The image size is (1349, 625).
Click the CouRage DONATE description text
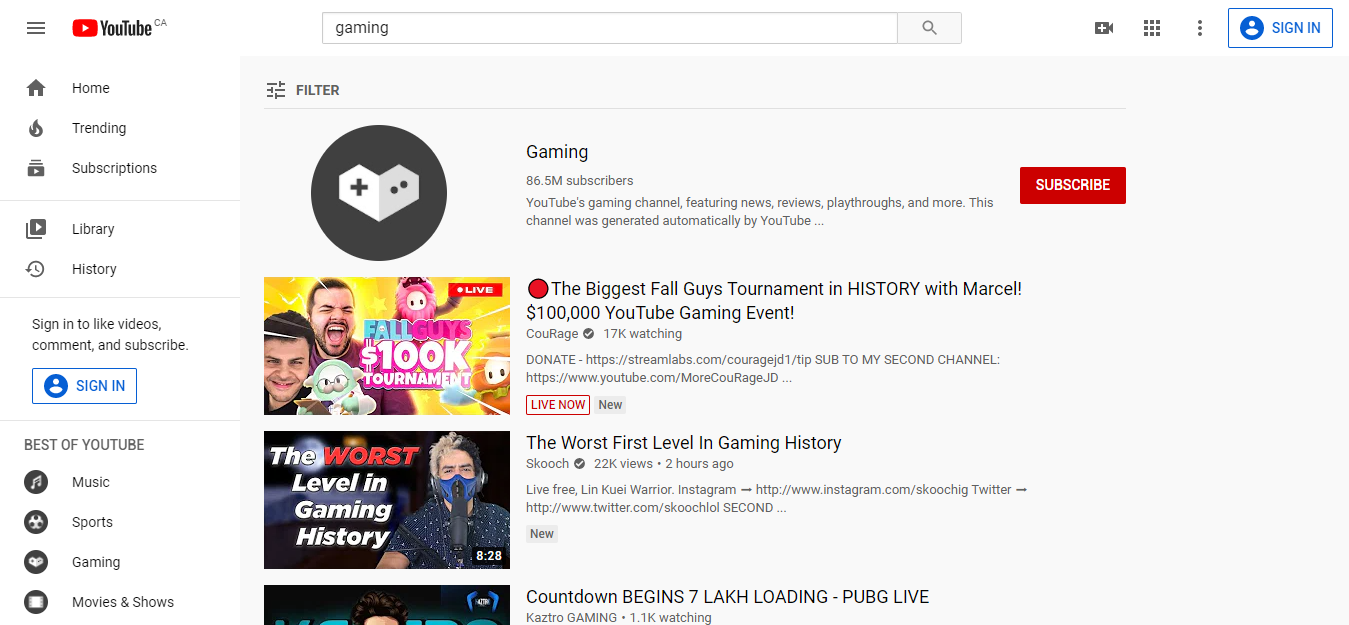tap(763, 369)
